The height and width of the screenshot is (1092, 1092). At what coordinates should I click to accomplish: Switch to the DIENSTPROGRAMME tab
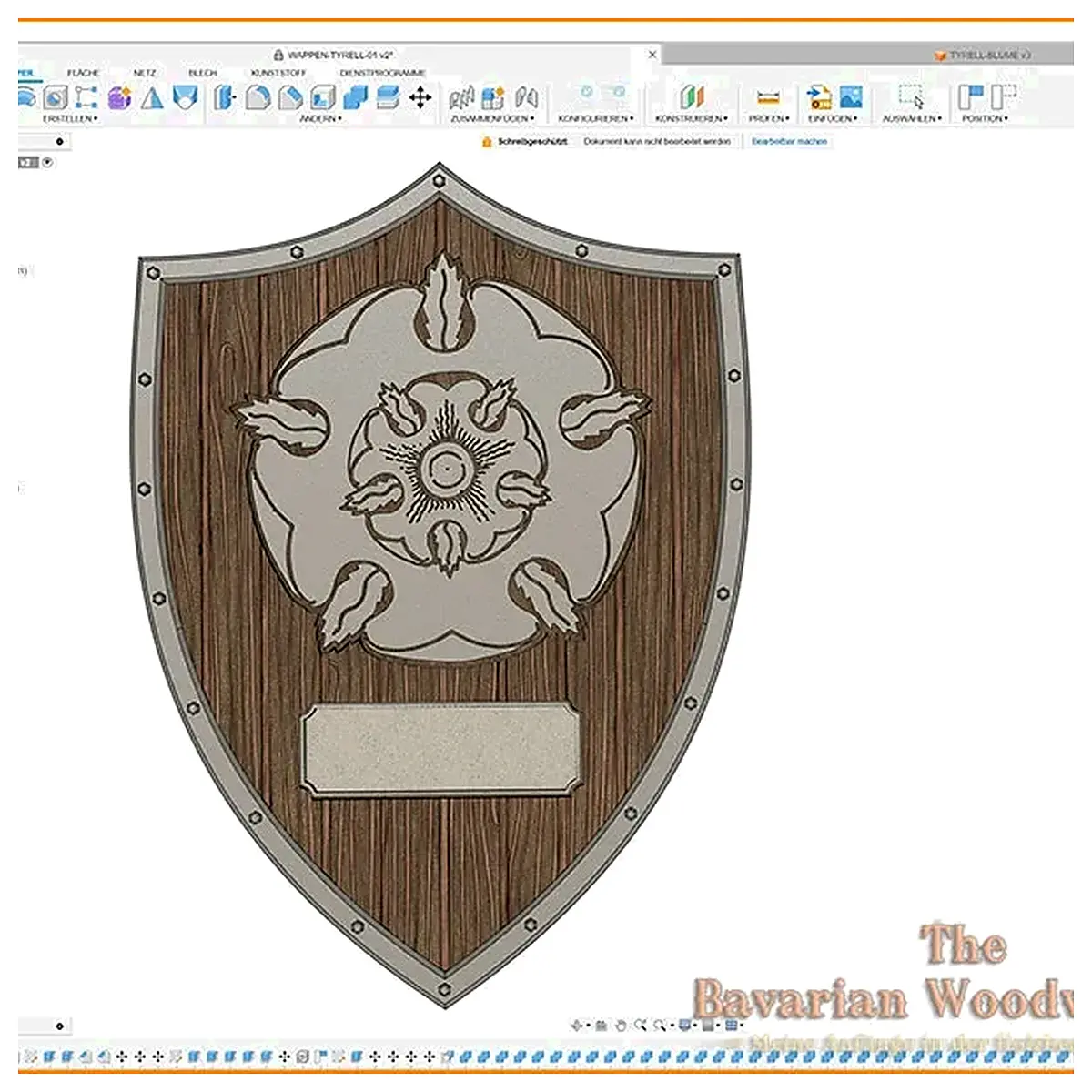click(x=382, y=73)
